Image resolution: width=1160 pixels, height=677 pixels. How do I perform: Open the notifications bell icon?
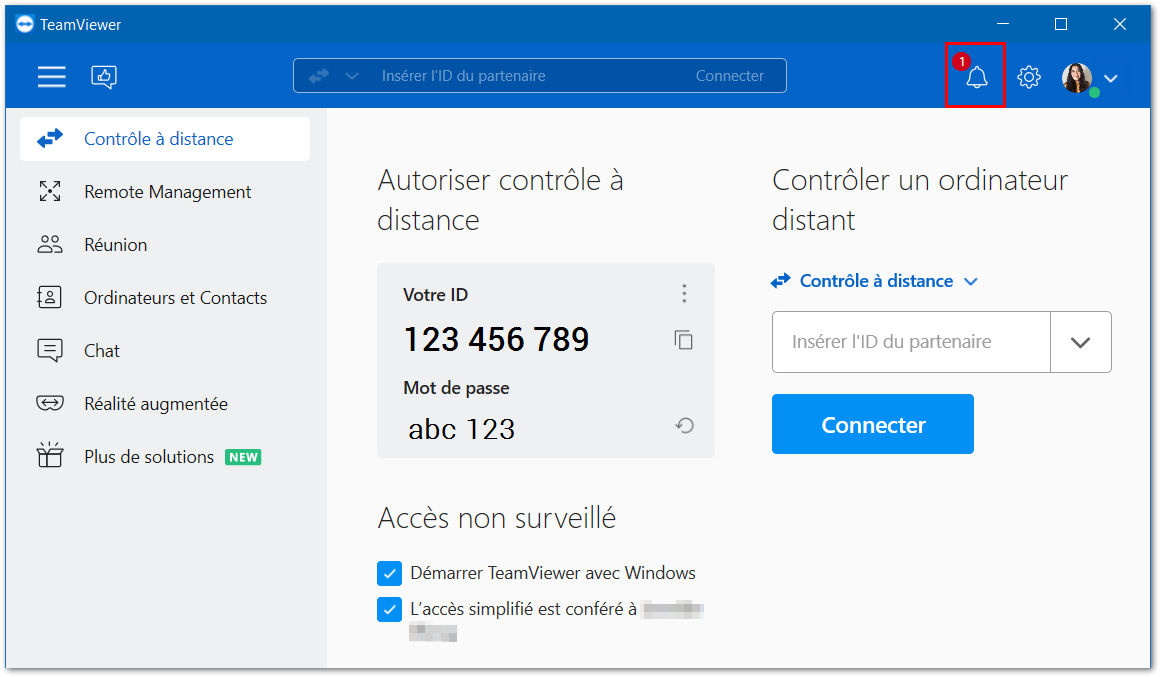click(x=977, y=76)
